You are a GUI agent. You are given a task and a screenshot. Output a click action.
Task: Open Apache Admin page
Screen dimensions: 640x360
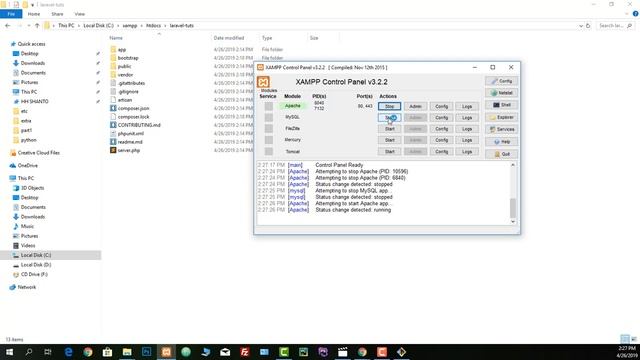[x=416, y=106]
